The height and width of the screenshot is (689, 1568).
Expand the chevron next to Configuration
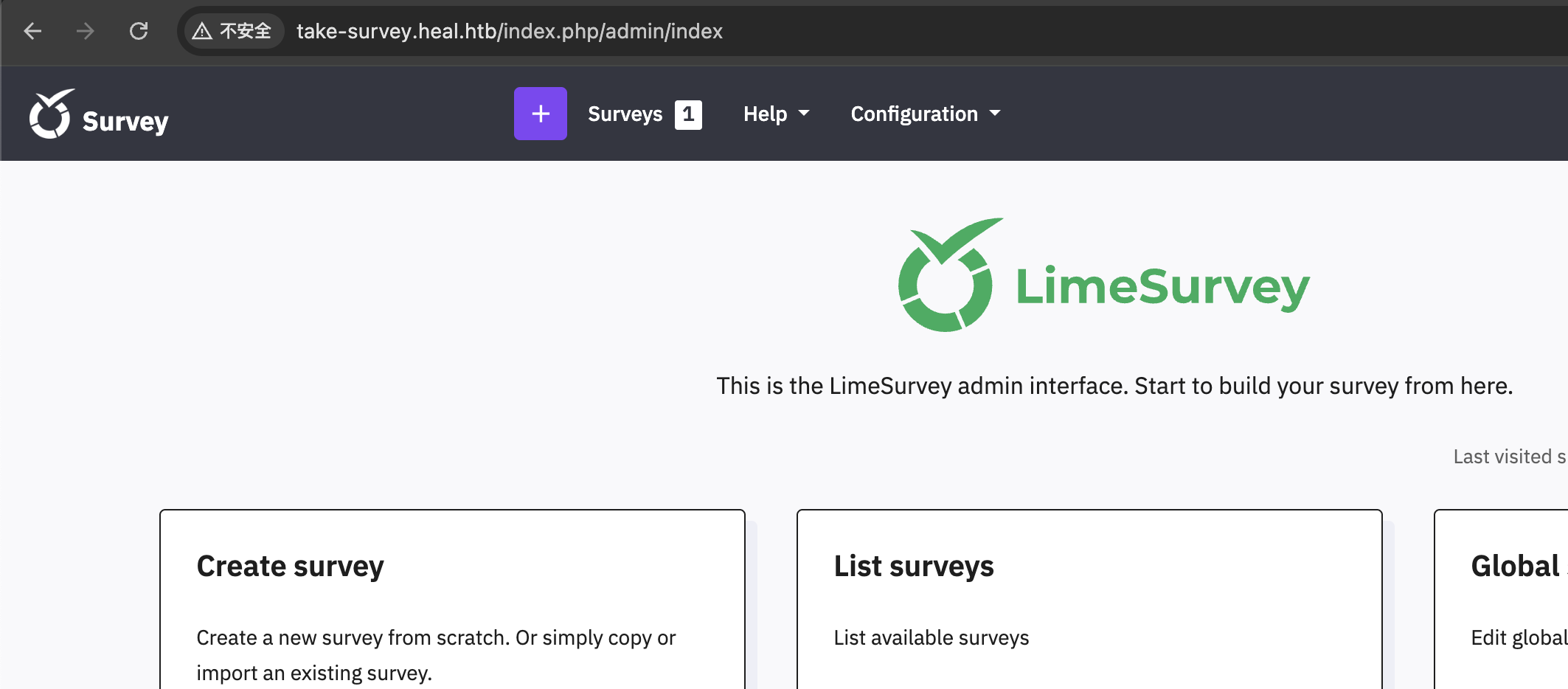tap(996, 114)
